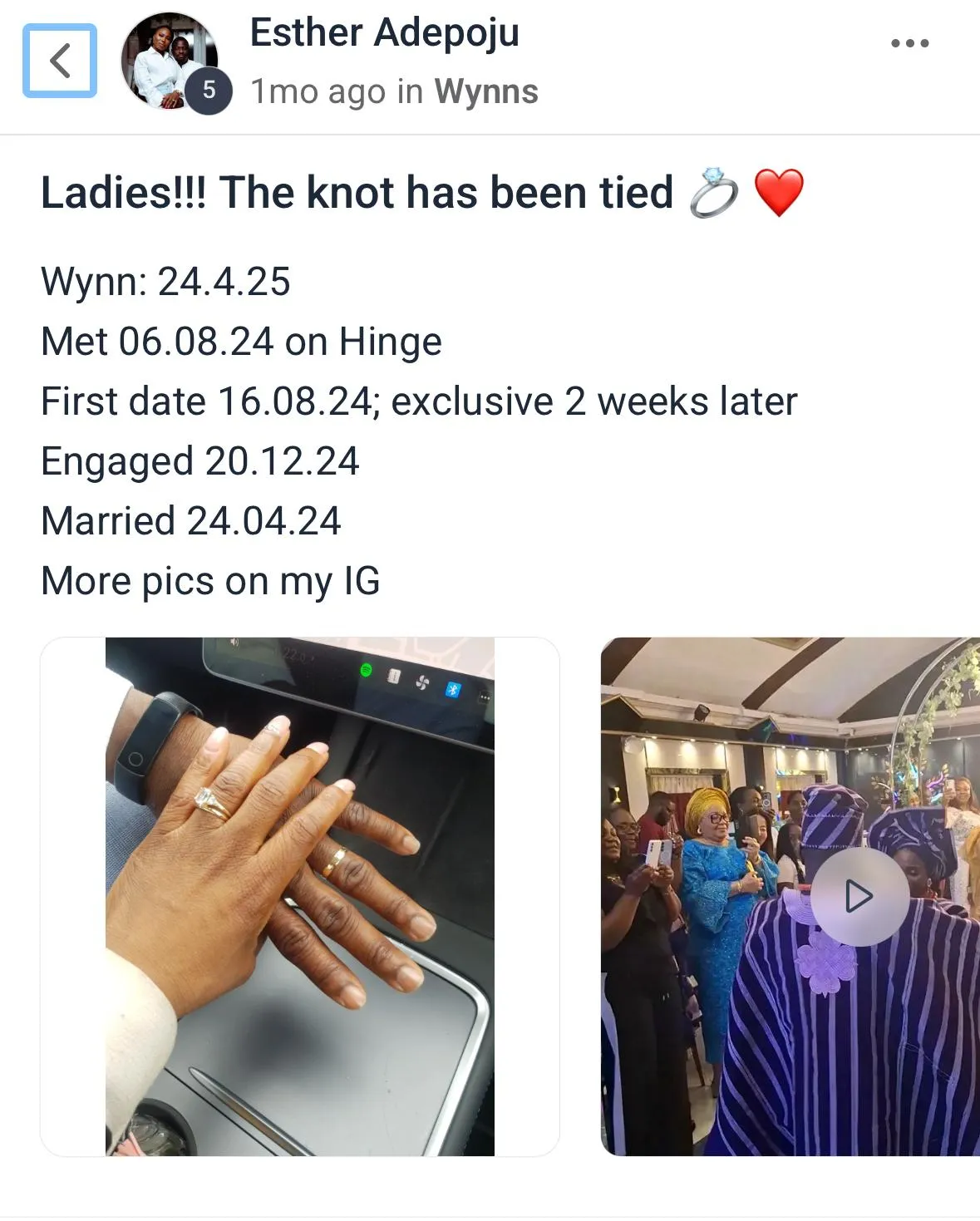Click the "First date 16.08.24" line
This screenshot has width=980, height=1221.
click(x=419, y=401)
